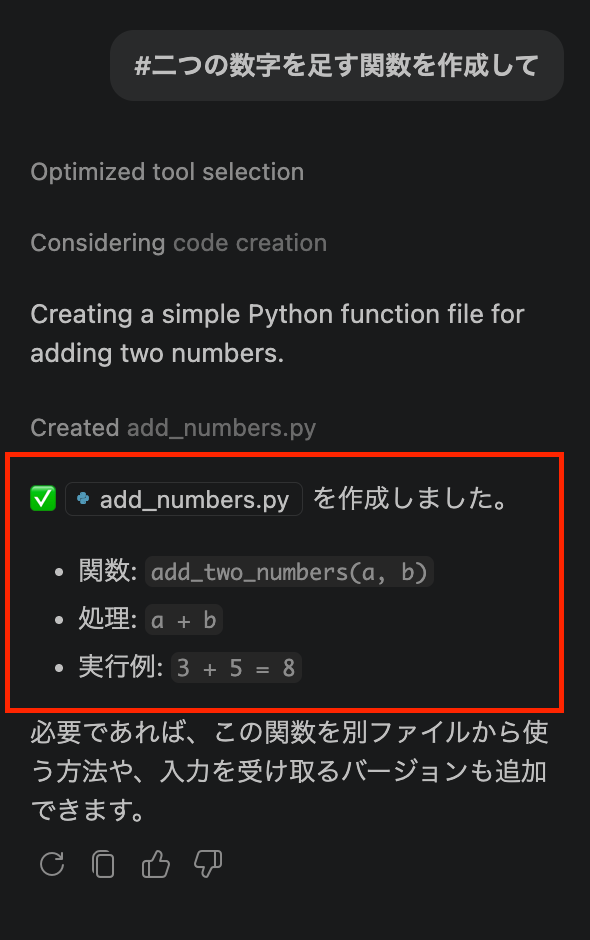This screenshot has width=590, height=940.
Task: Expand the Considering code creation step
Action: point(179,243)
